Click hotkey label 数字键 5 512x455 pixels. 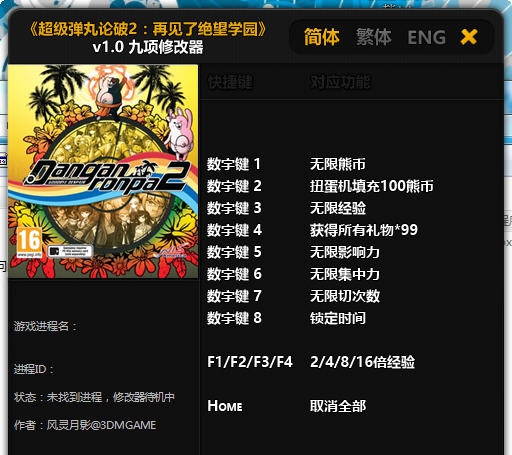click(234, 252)
